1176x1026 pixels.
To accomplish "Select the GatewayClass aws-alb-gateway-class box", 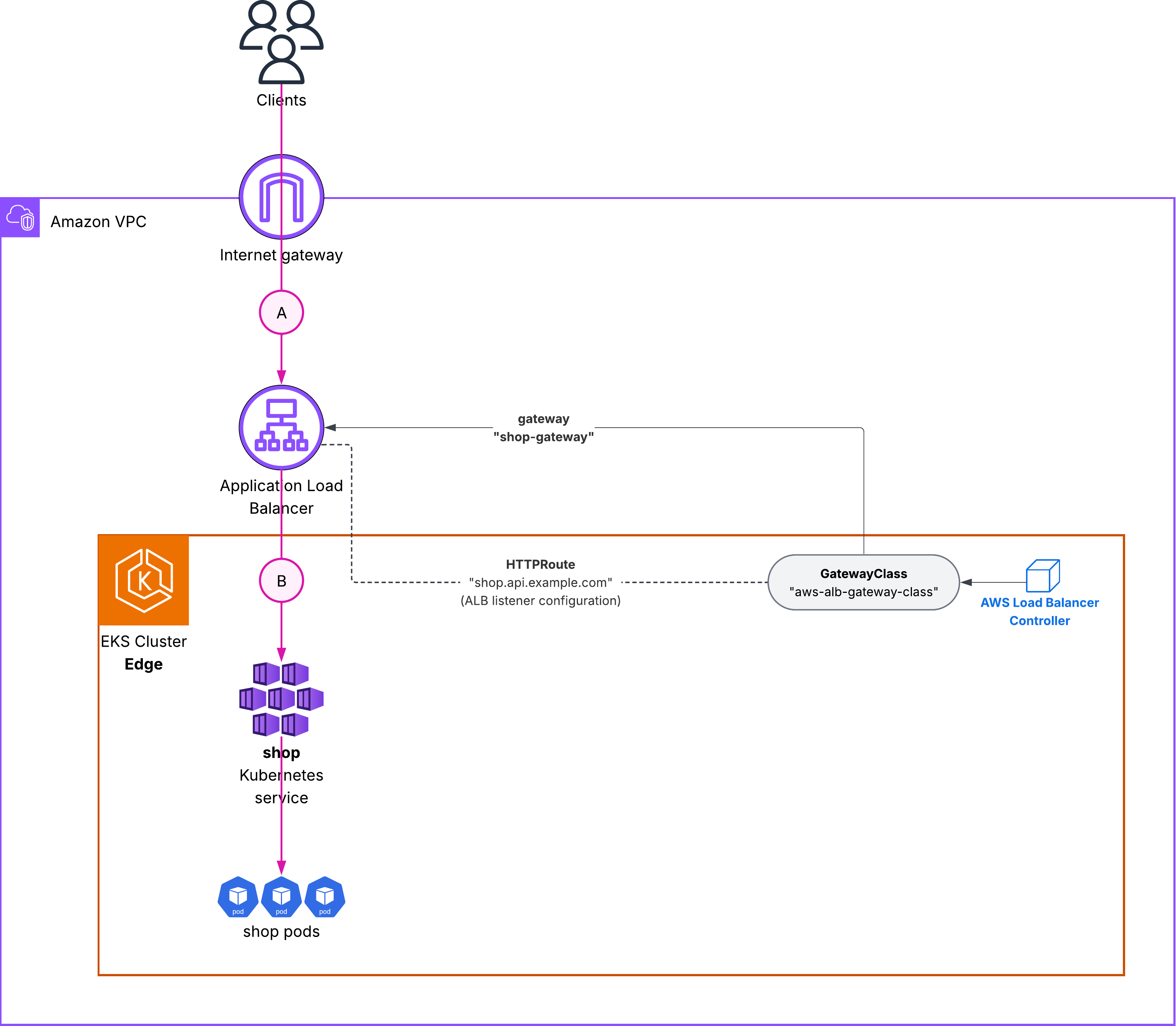I will (x=863, y=582).
